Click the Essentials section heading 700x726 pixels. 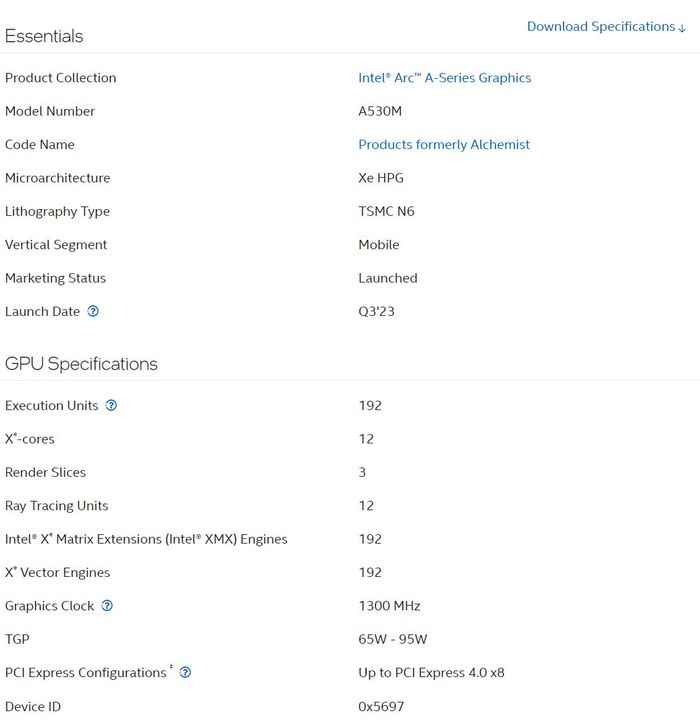[x=44, y=36]
